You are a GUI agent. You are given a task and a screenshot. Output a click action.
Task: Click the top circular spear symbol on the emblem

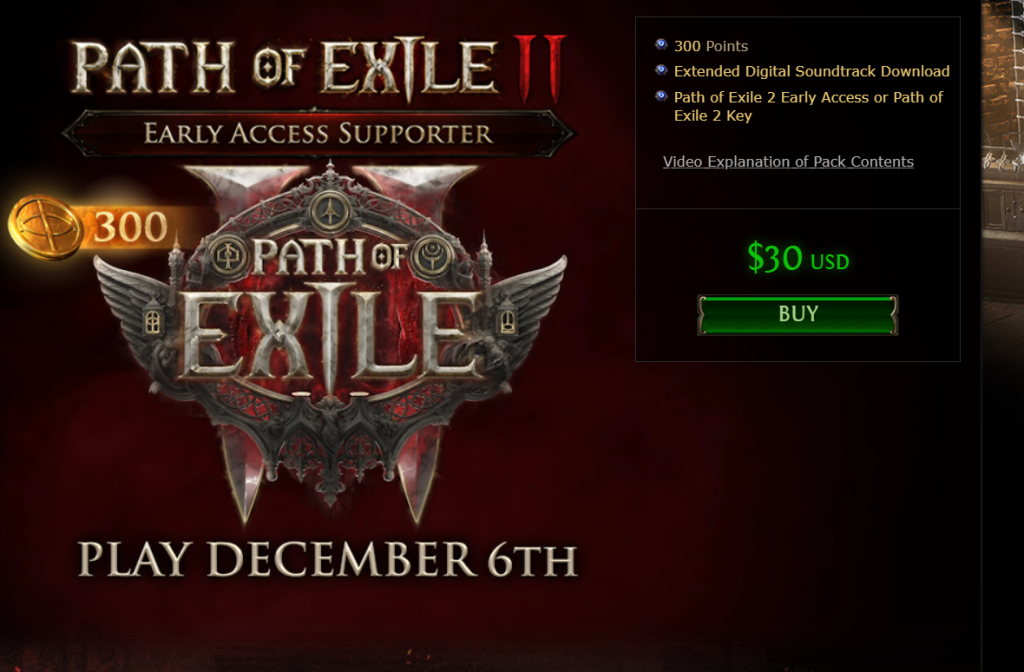point(330,211)
